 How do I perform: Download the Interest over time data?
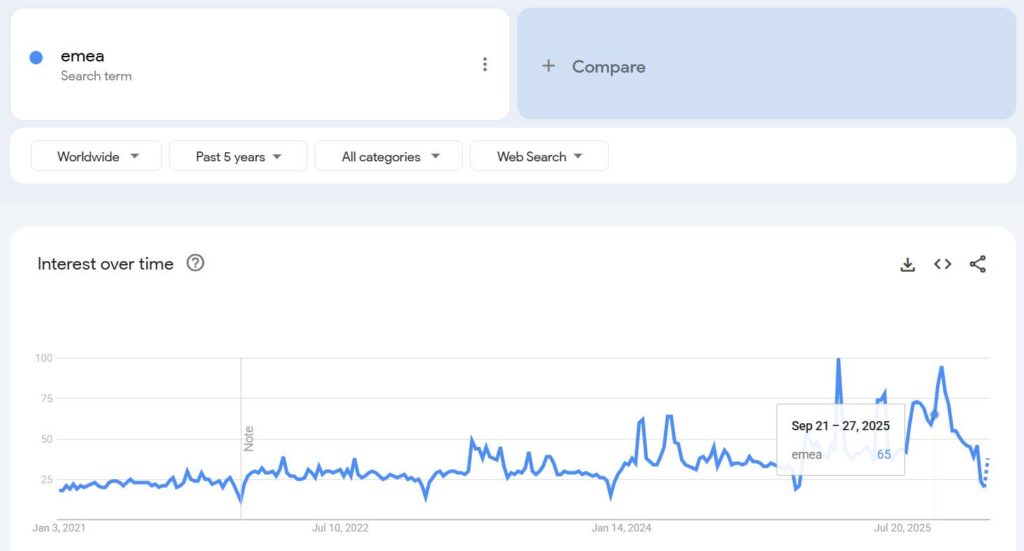pyautogui.click(x=907, y=264)
